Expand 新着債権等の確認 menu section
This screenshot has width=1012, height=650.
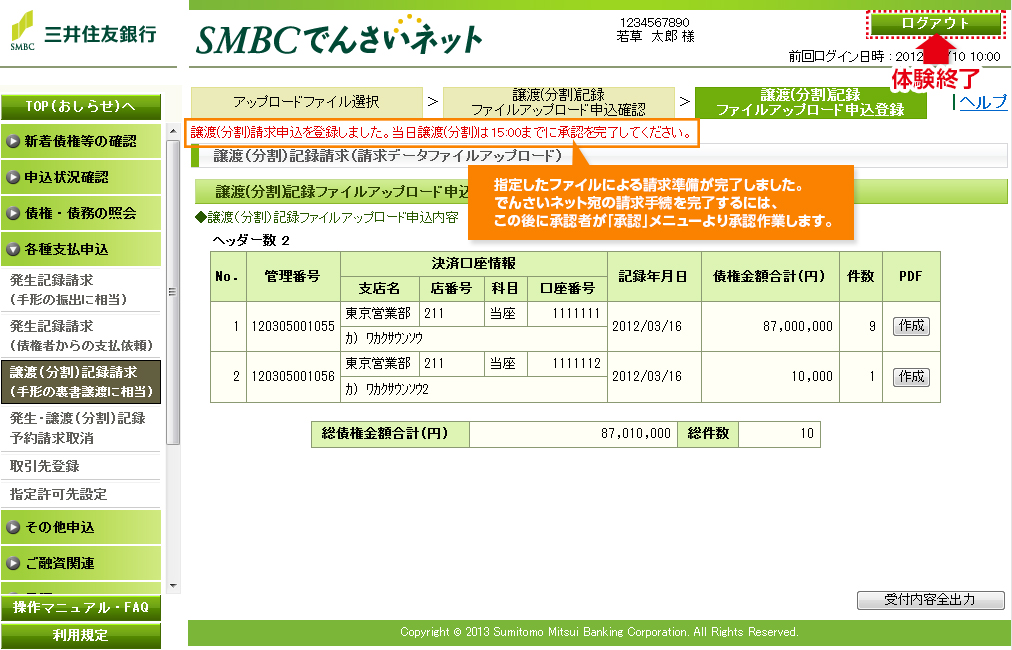[x=81, y=141]
